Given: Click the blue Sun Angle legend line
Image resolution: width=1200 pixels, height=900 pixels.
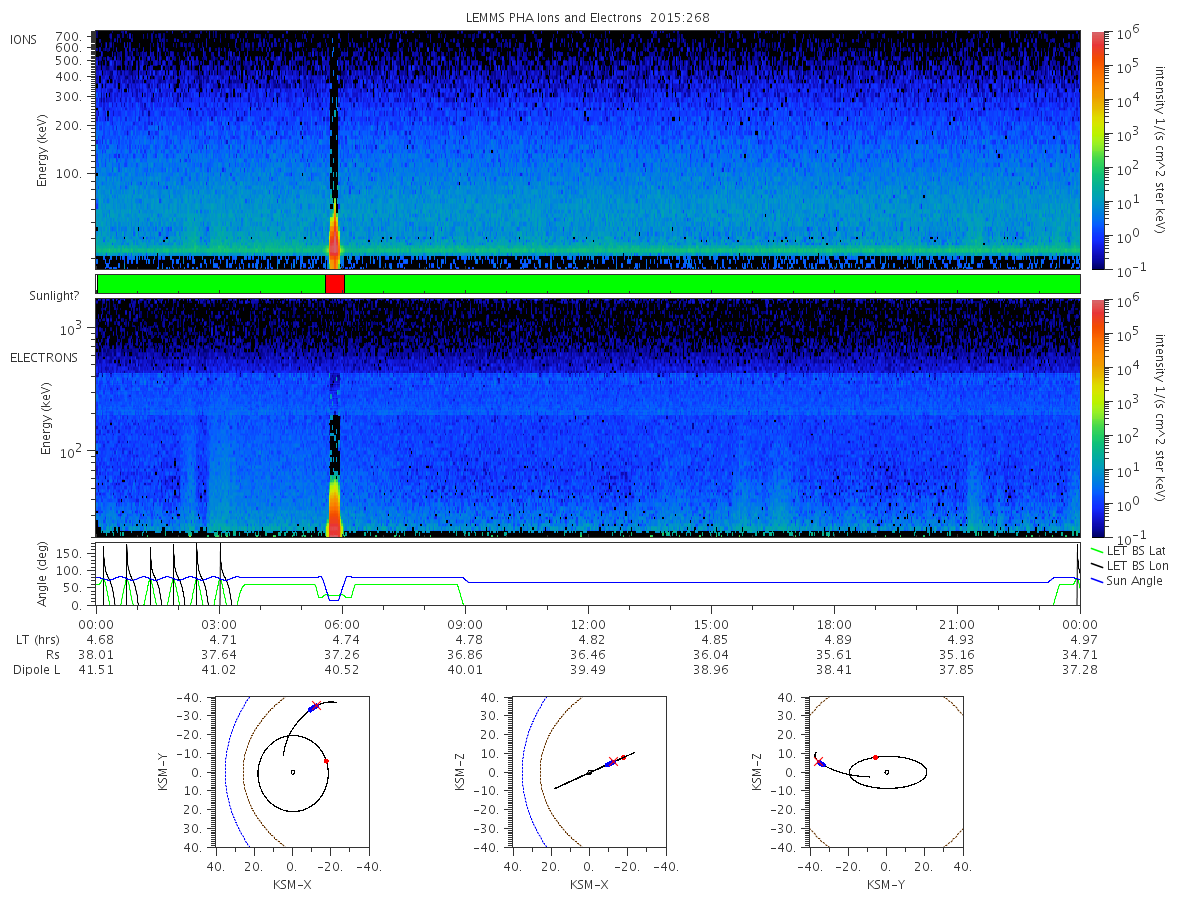Looking at the screenshot, I should tap(1097, 581).
